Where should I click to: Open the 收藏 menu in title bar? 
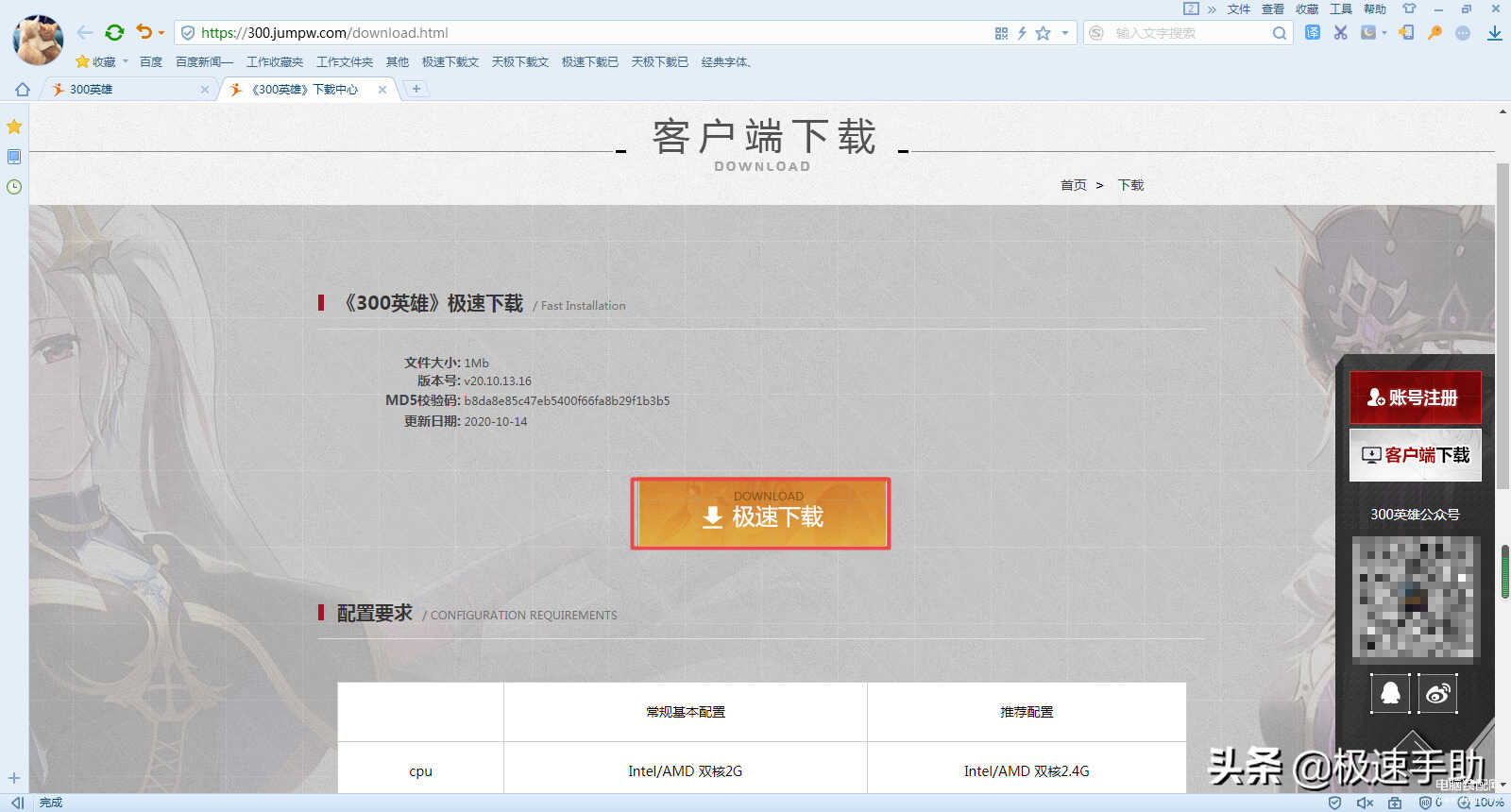click(x=1307, y=8)
